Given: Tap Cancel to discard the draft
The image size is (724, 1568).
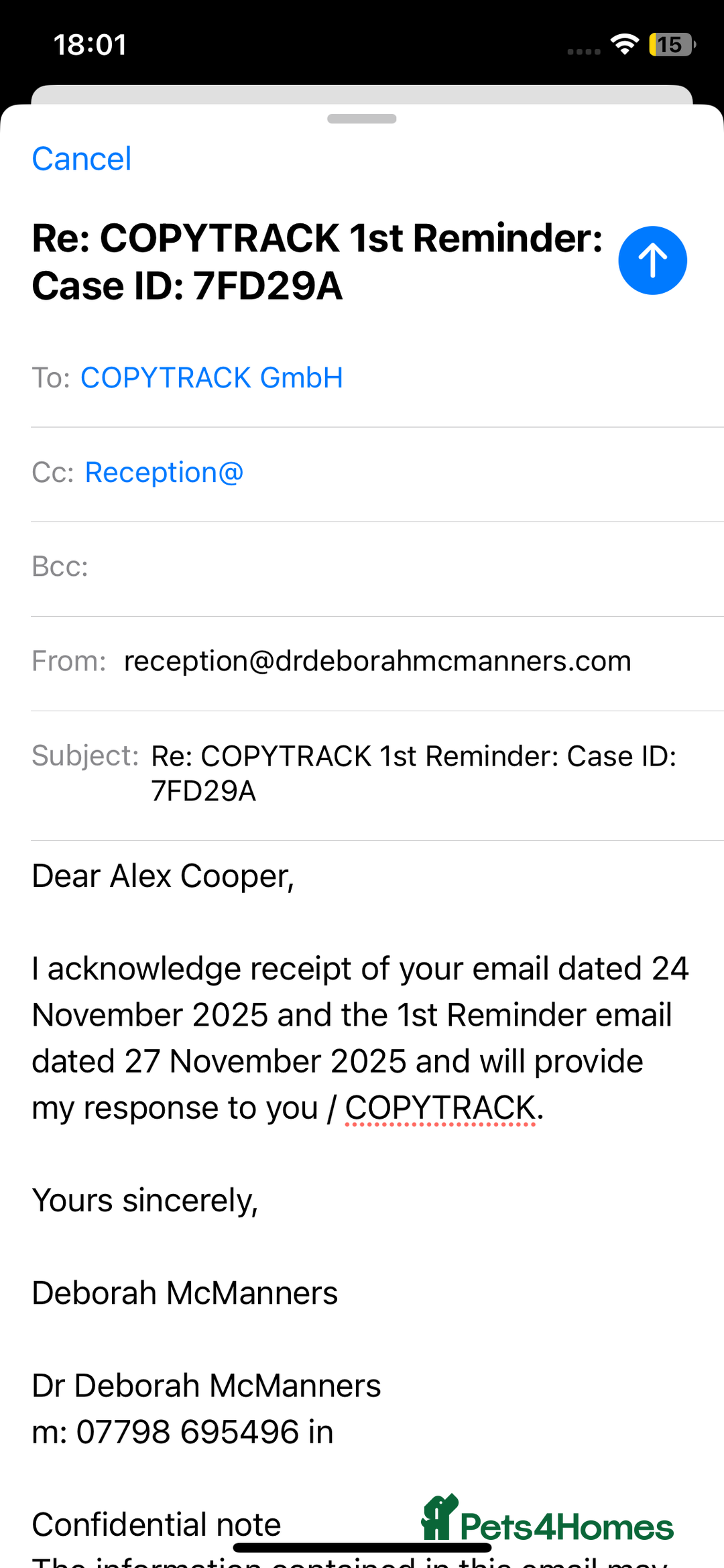Looking at the screenshot, I should click(x=82, y=159).
